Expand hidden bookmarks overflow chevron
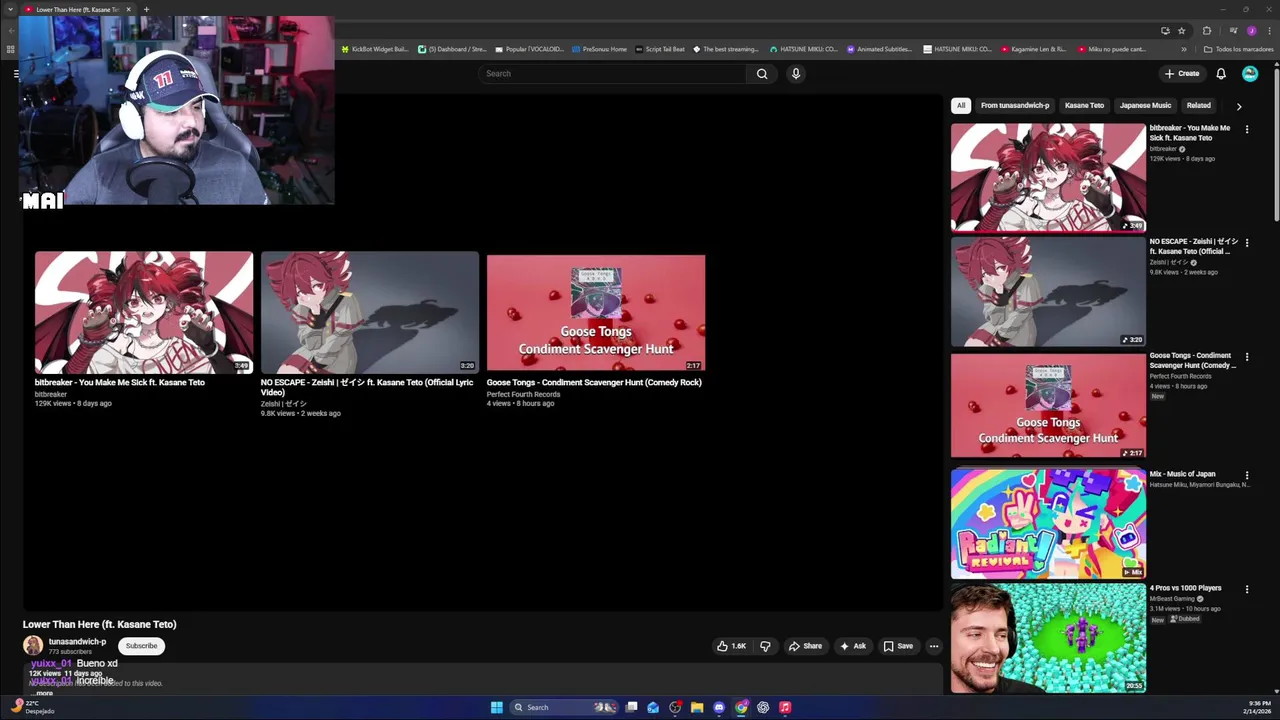 1184,49
